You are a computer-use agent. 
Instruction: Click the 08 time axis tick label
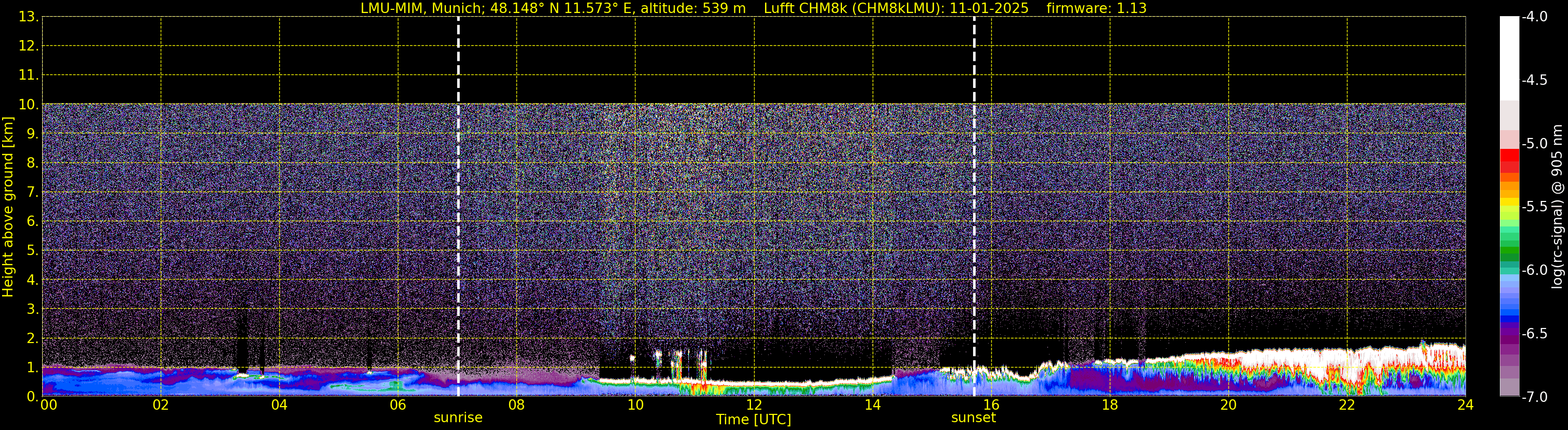click(516, 405)
